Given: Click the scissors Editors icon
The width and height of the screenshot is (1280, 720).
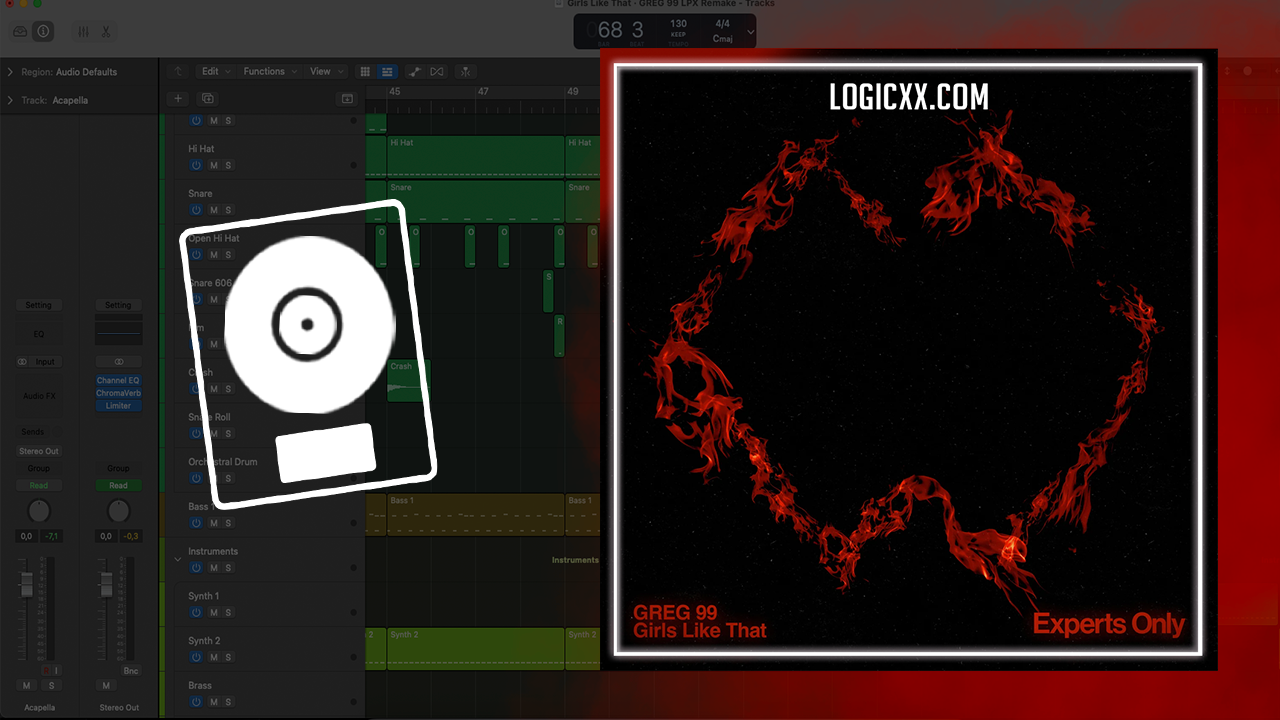Looking at the screenshot, I should 106,32.
